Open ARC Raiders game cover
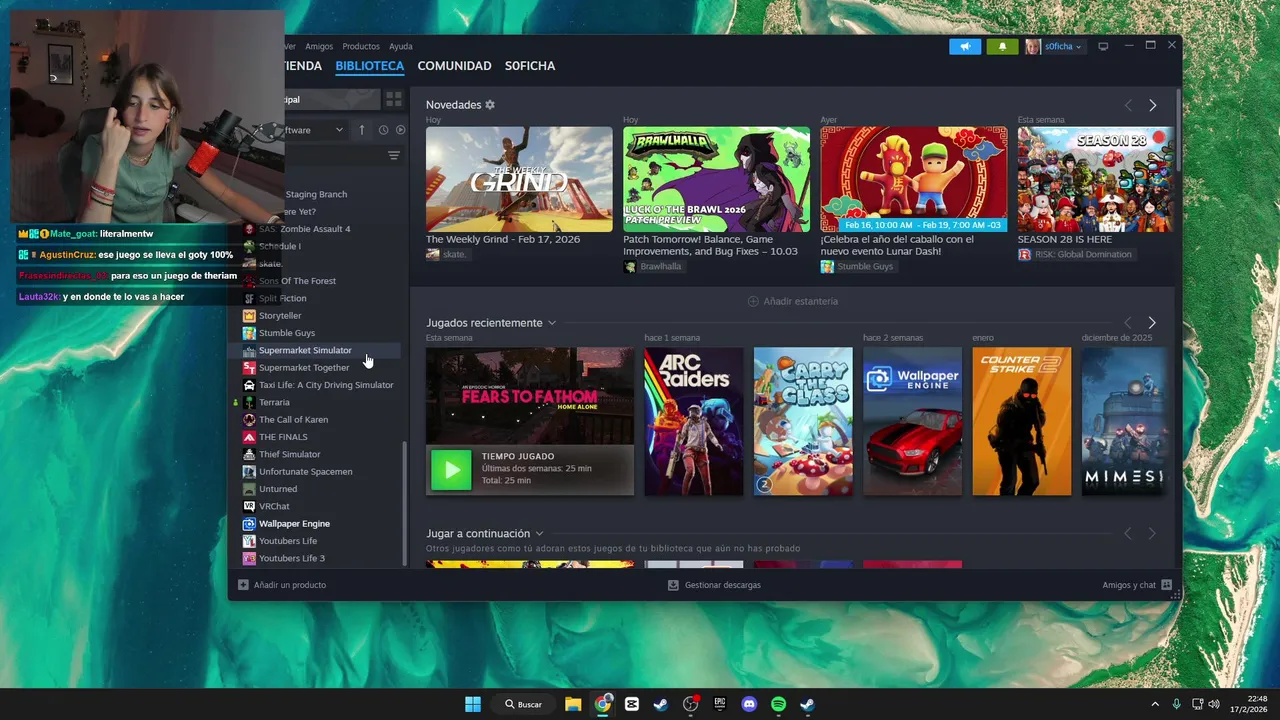The height and width of the screenshot is (720, 1280). [693, 421]
